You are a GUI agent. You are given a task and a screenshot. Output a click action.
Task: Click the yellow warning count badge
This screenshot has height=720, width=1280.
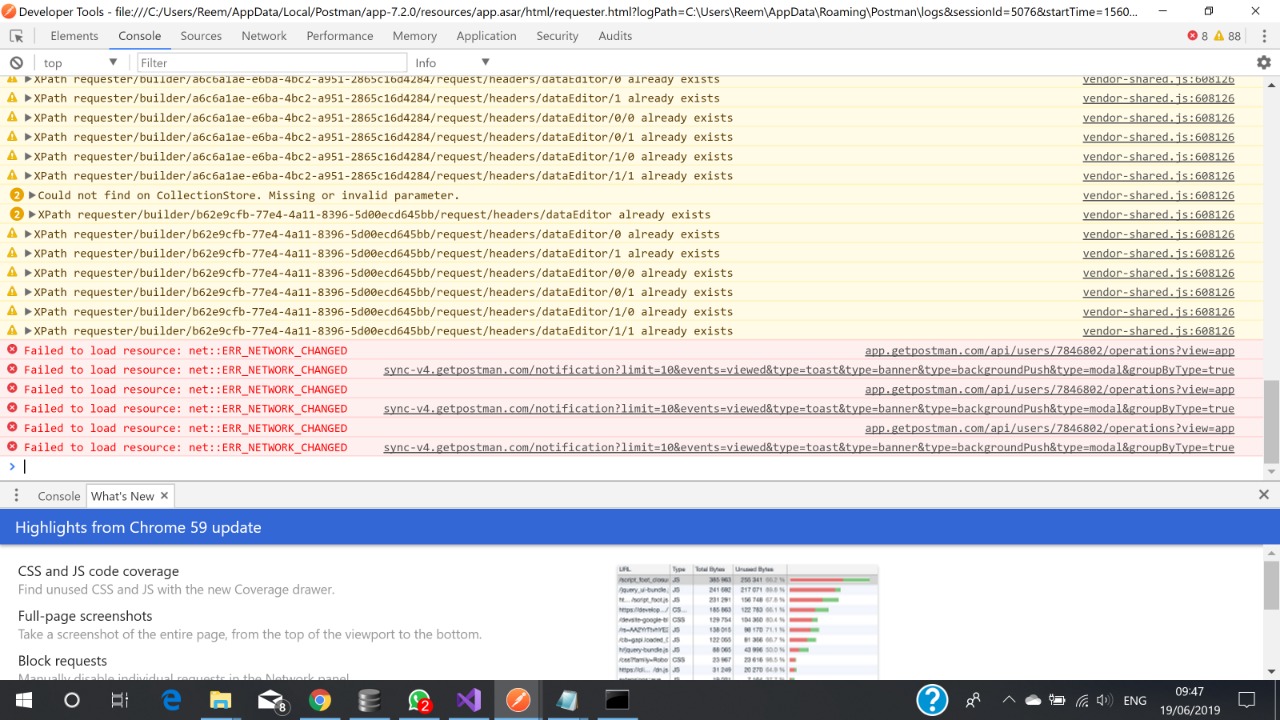pyautogui.click(x=1227, y=36)
